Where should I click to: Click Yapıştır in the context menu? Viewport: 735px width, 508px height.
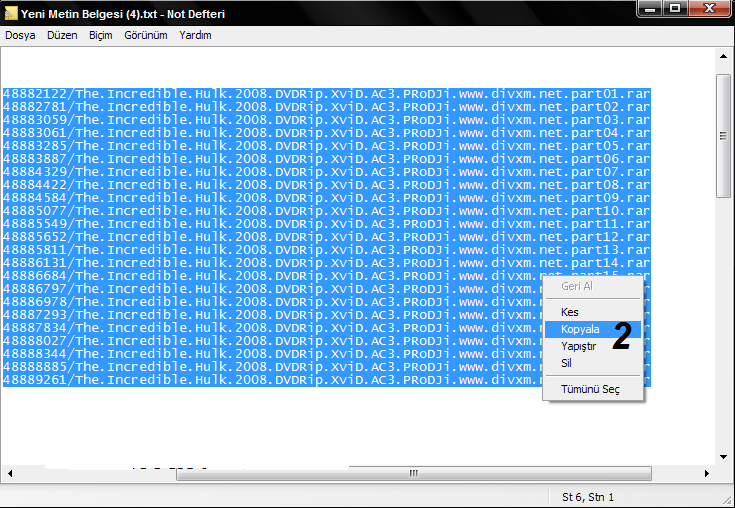[579, 346]
